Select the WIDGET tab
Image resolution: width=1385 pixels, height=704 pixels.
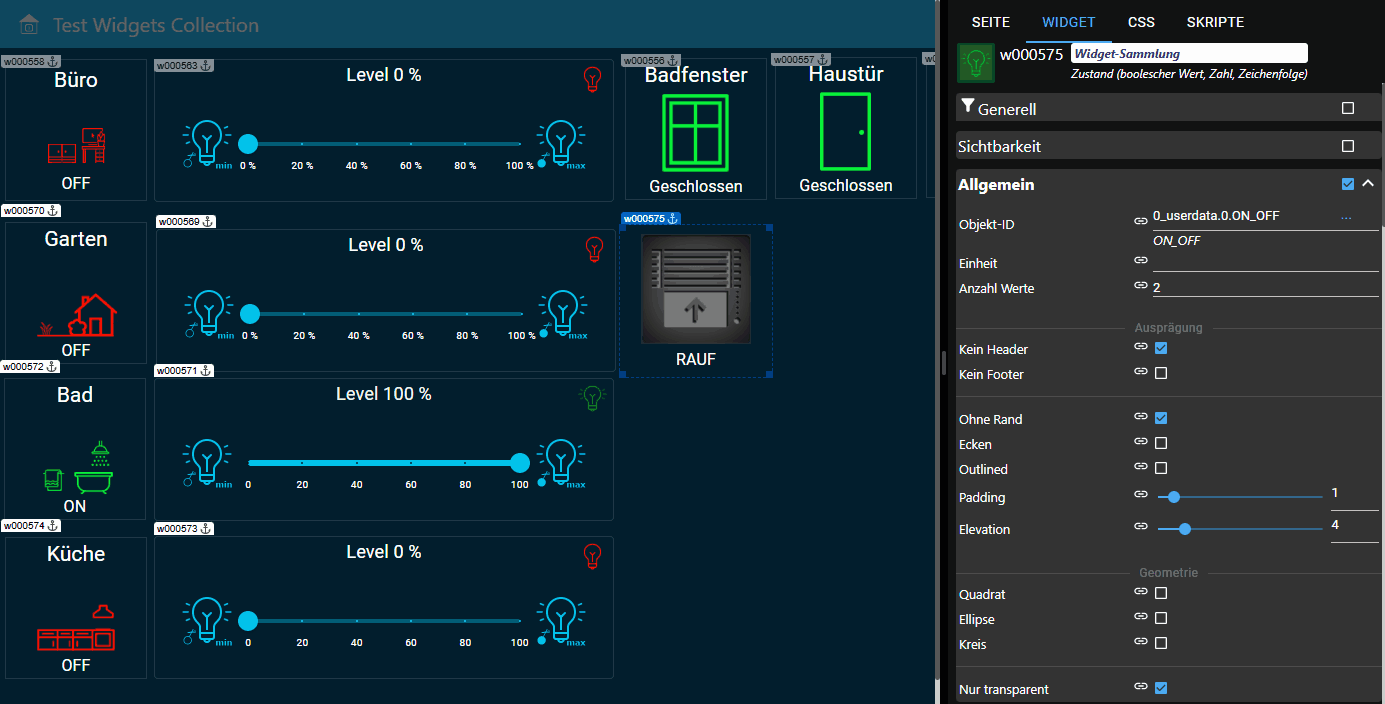point(1068,22)
